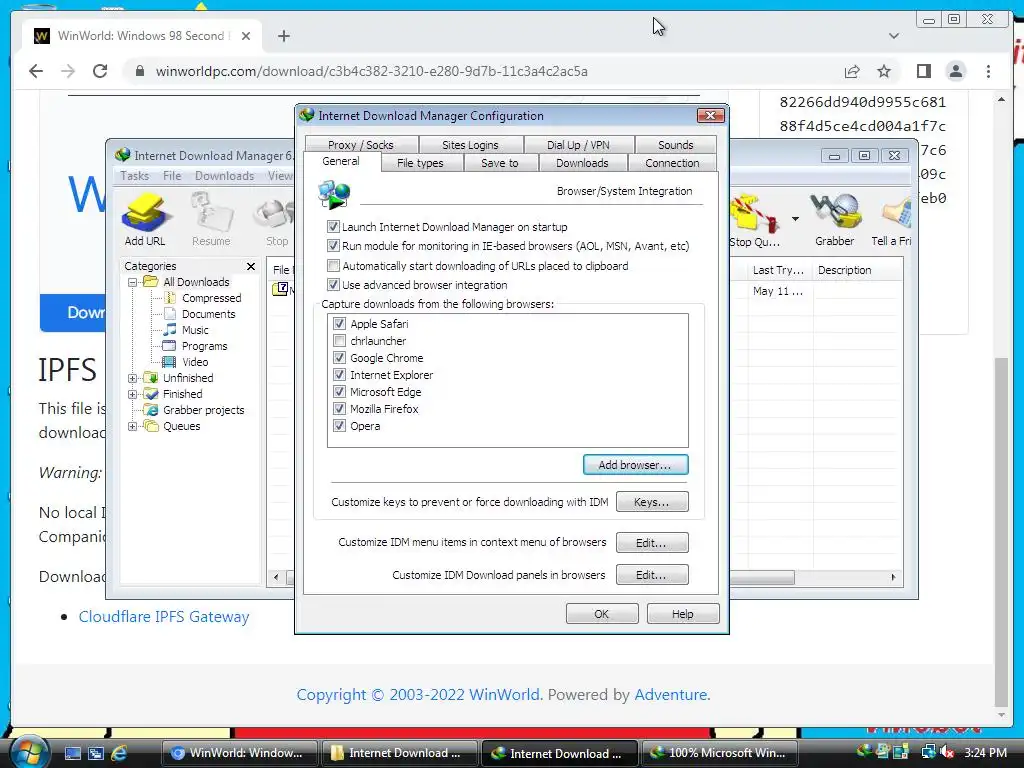Select Music category in tree
Image resolution: width=1024 pixels, height=768 pixels.
195,330
